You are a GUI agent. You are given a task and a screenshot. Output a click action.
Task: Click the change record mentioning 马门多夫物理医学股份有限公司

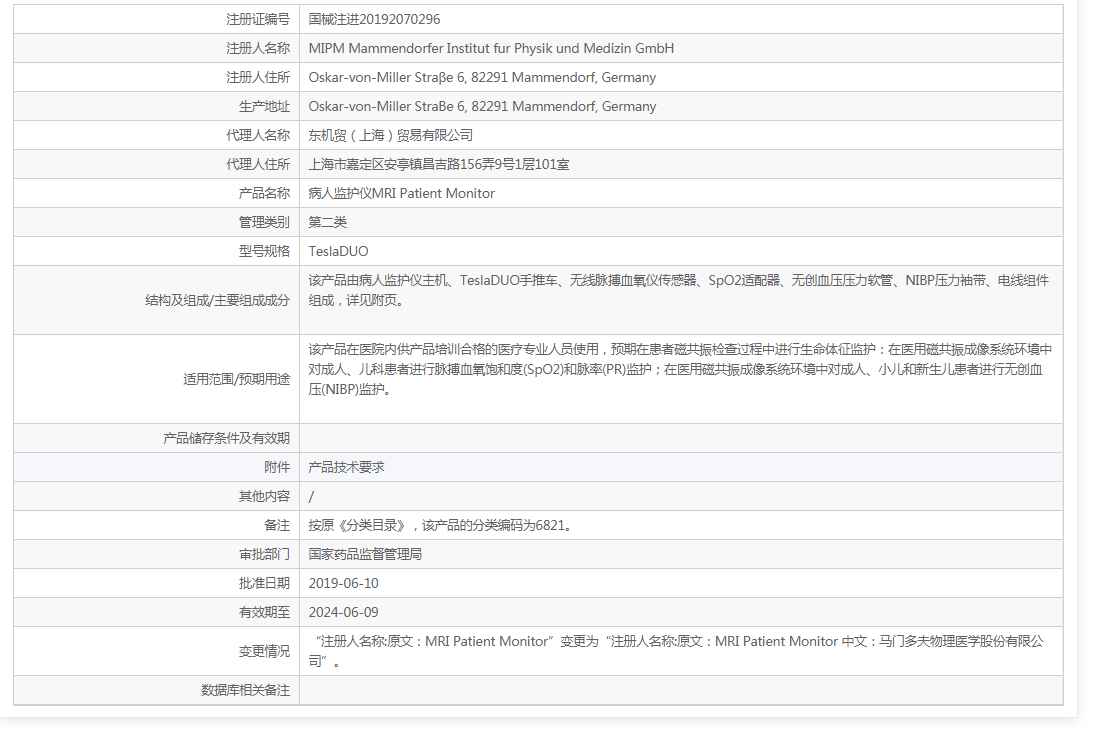[x=676, y=651]
